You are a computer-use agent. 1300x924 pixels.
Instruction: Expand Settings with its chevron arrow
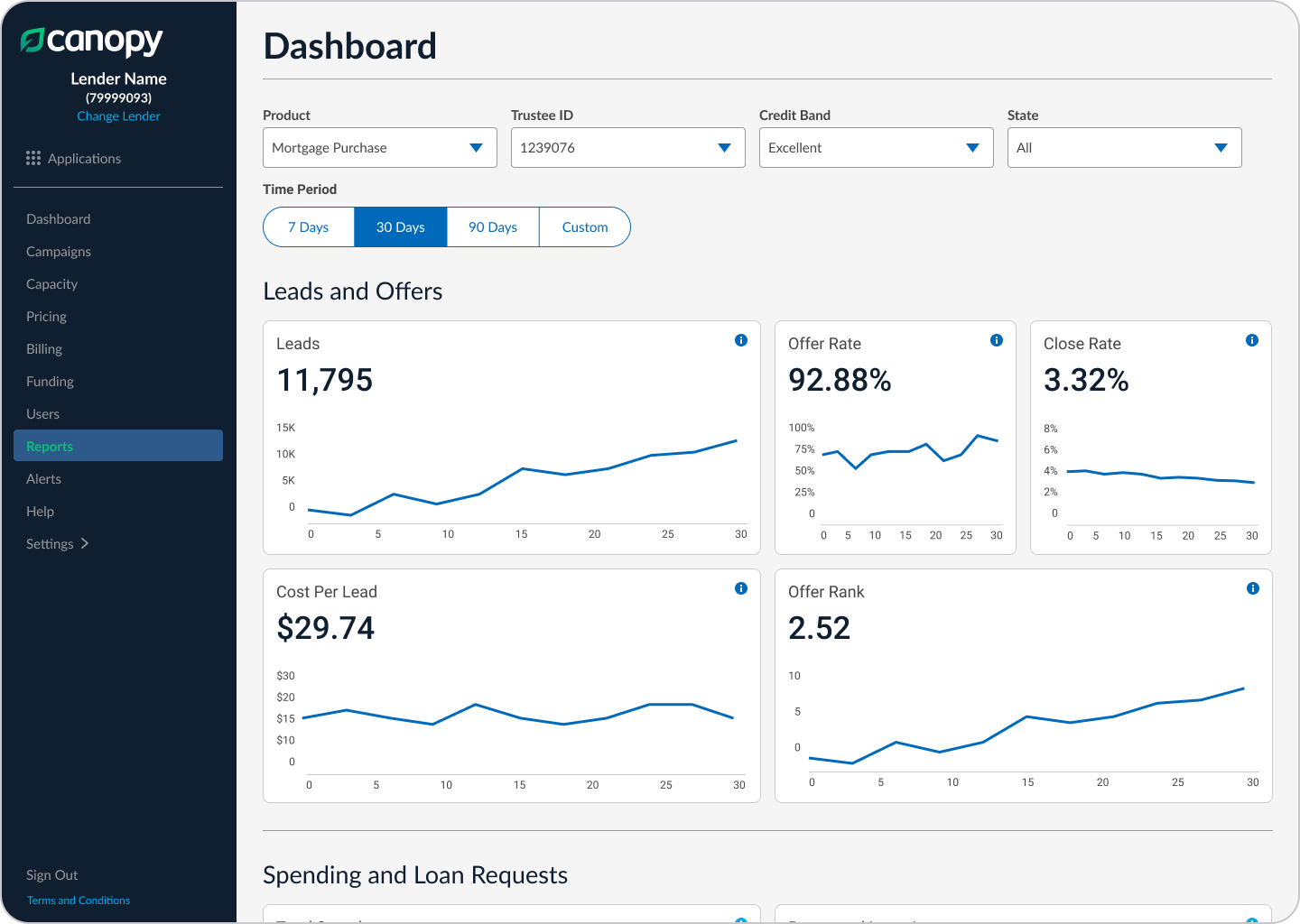85,543
